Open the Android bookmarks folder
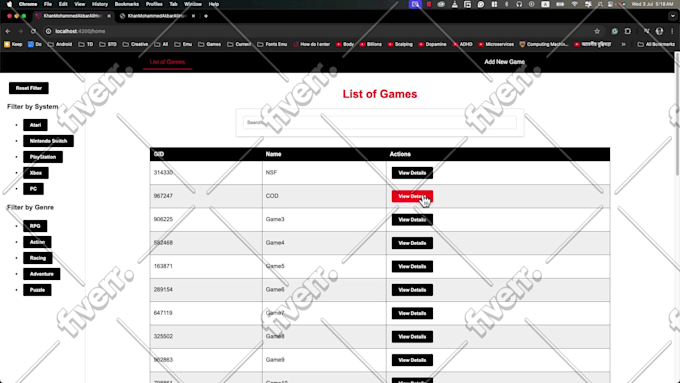Viewport: 680px width, 383px height. pyautogui.click(x=60, y=44)
